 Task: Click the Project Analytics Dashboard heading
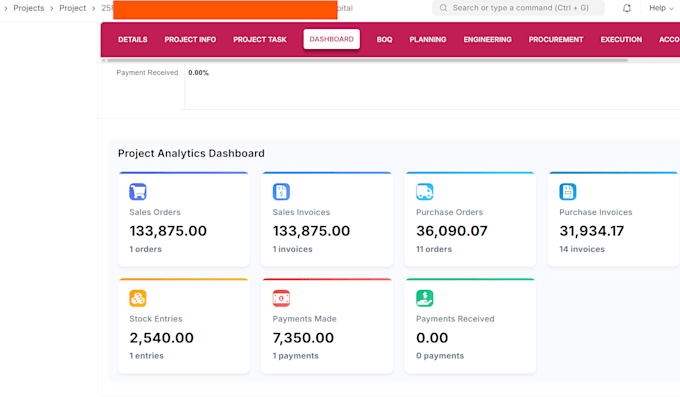tap(191, 153)
